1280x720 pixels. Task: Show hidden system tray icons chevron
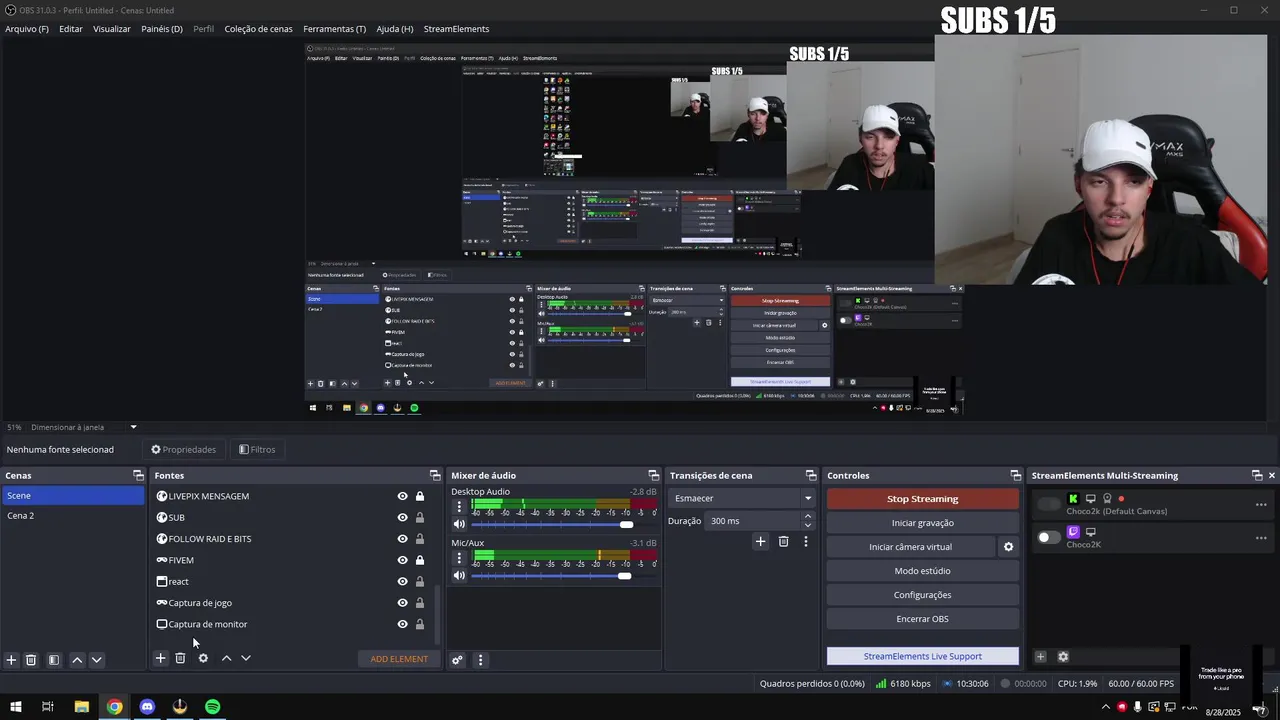click(1105, 707)
